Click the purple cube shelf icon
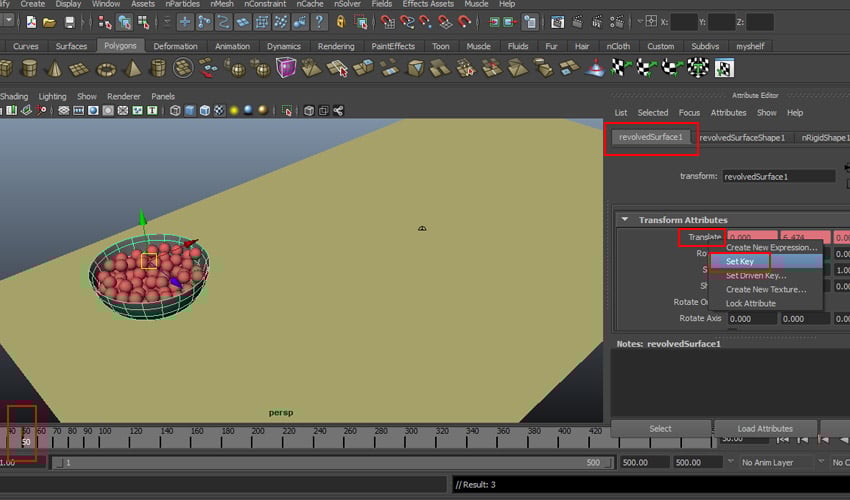The image size is (850, 500). [x=287, y=68]
